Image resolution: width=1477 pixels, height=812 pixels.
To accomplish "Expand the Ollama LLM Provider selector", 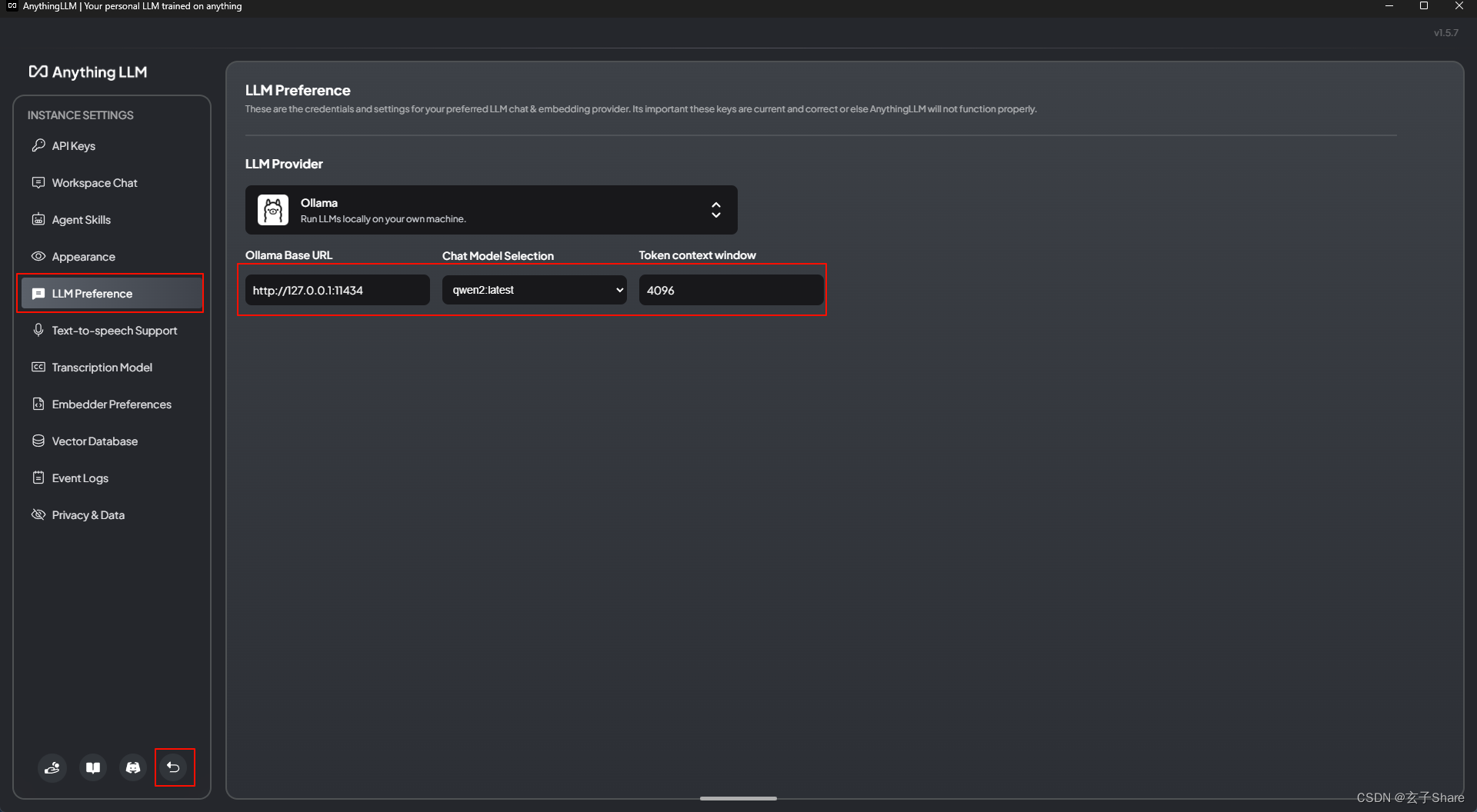I will 491,210.
